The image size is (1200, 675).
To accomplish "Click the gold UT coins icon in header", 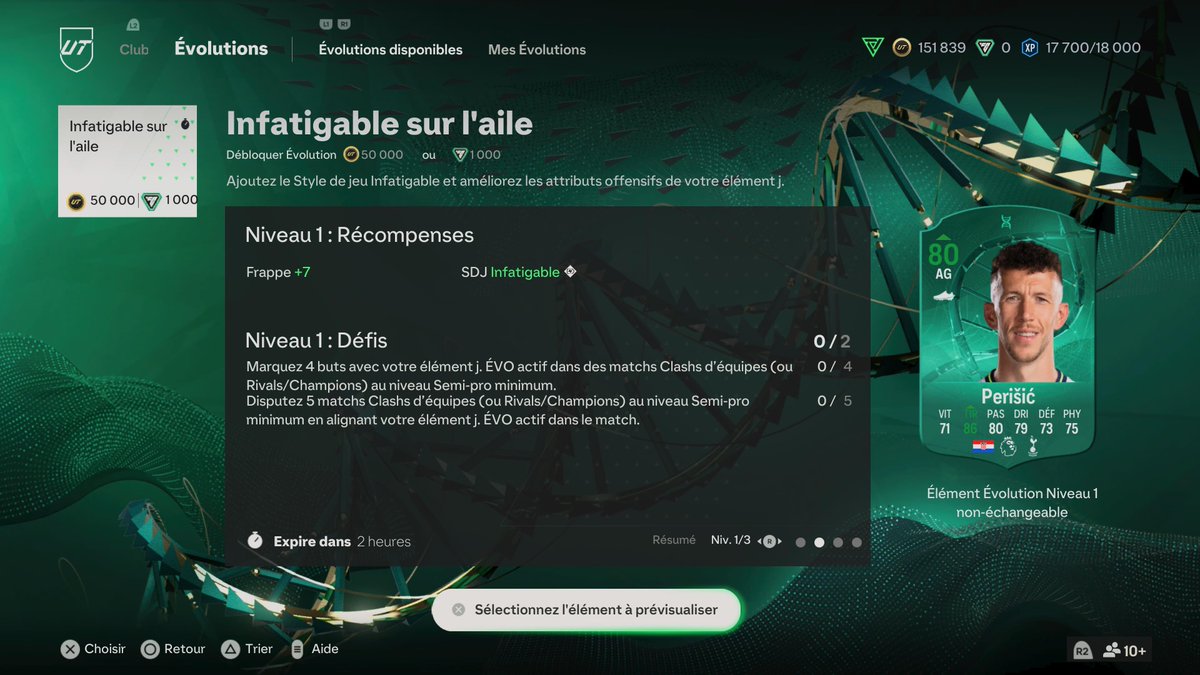I will click(x=902, y=47).
